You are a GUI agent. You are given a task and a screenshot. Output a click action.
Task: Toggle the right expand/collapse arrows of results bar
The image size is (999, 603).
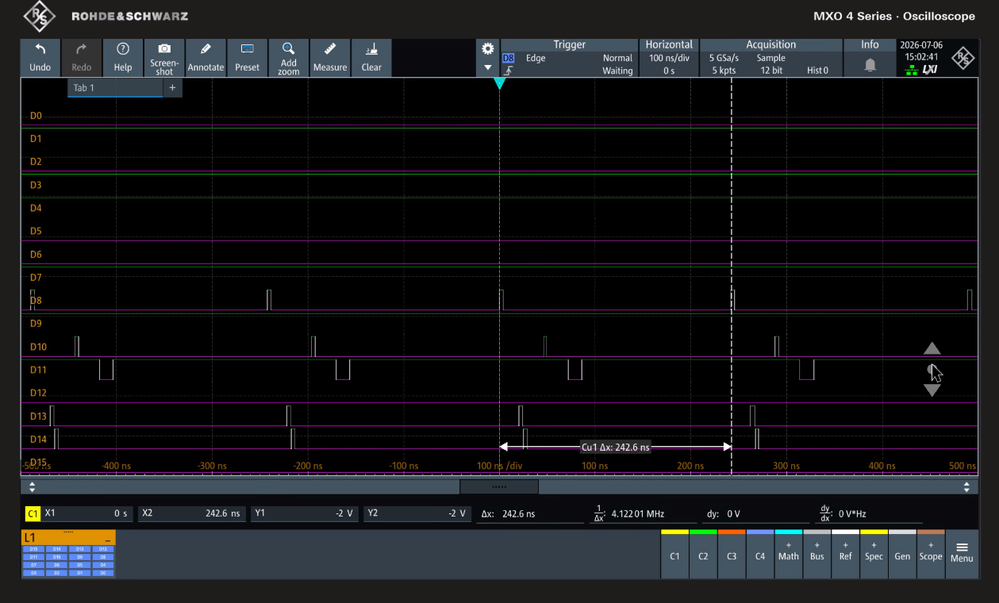tap(967, 487)
